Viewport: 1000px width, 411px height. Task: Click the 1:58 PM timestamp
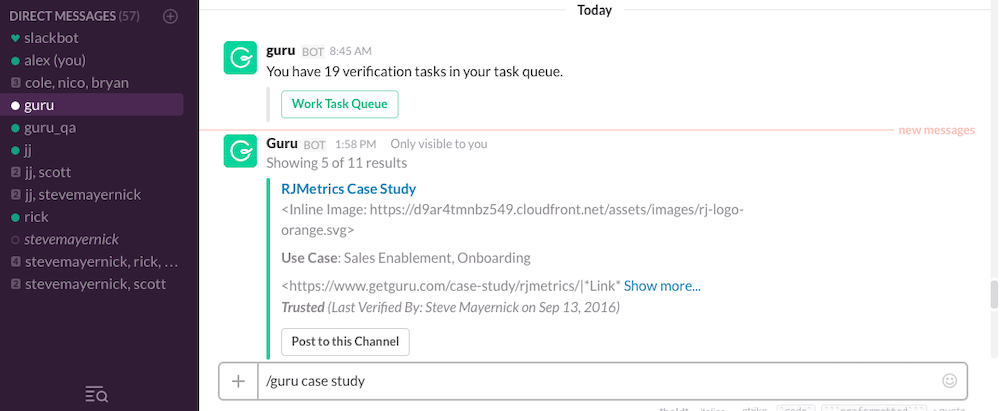[355, 144]
